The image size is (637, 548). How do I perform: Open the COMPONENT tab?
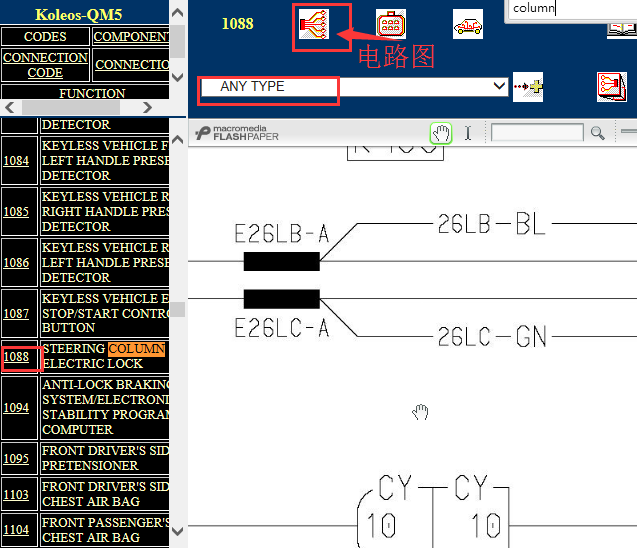pos(131,37)
